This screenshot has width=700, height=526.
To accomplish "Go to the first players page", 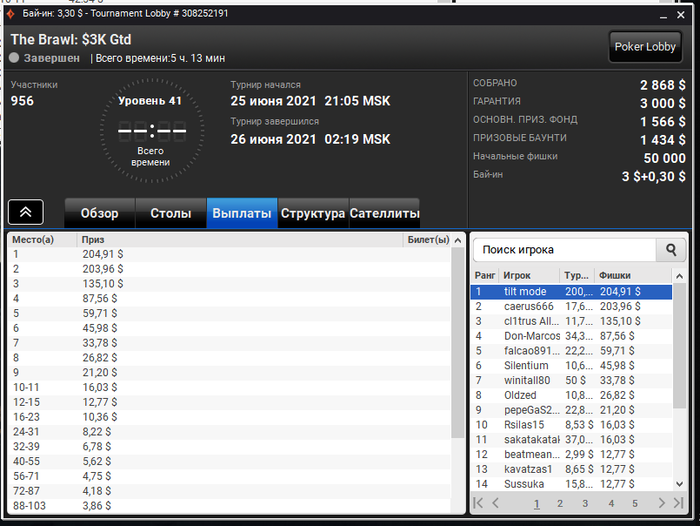I will (x=478, y=503).
